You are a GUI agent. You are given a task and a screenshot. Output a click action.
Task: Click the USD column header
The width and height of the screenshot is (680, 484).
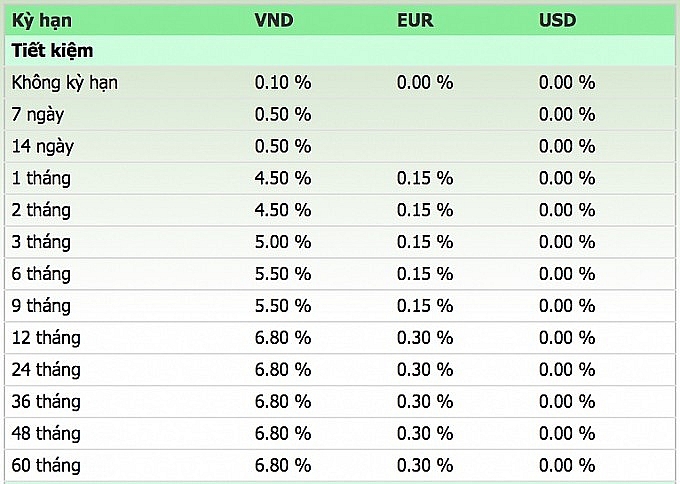click(x=557, y=20)
